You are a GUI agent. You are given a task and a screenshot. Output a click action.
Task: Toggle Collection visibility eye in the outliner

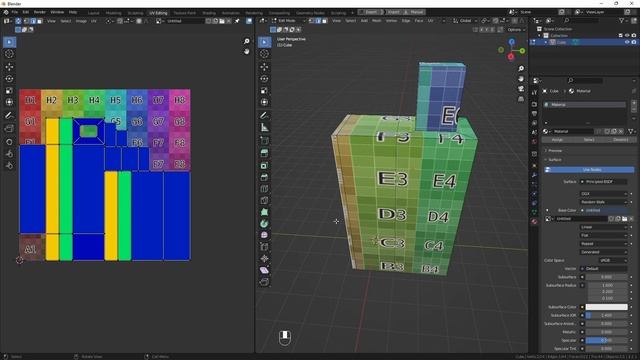[x=627, y=36]
